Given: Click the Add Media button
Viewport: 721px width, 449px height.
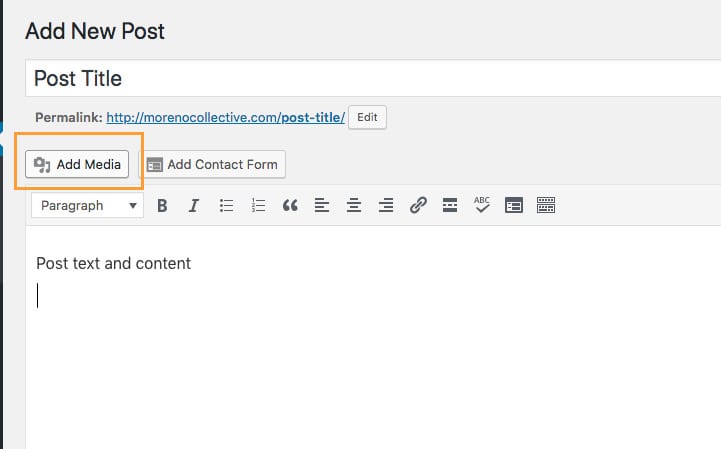Looking at the screenshot, I should click(78, 164).
